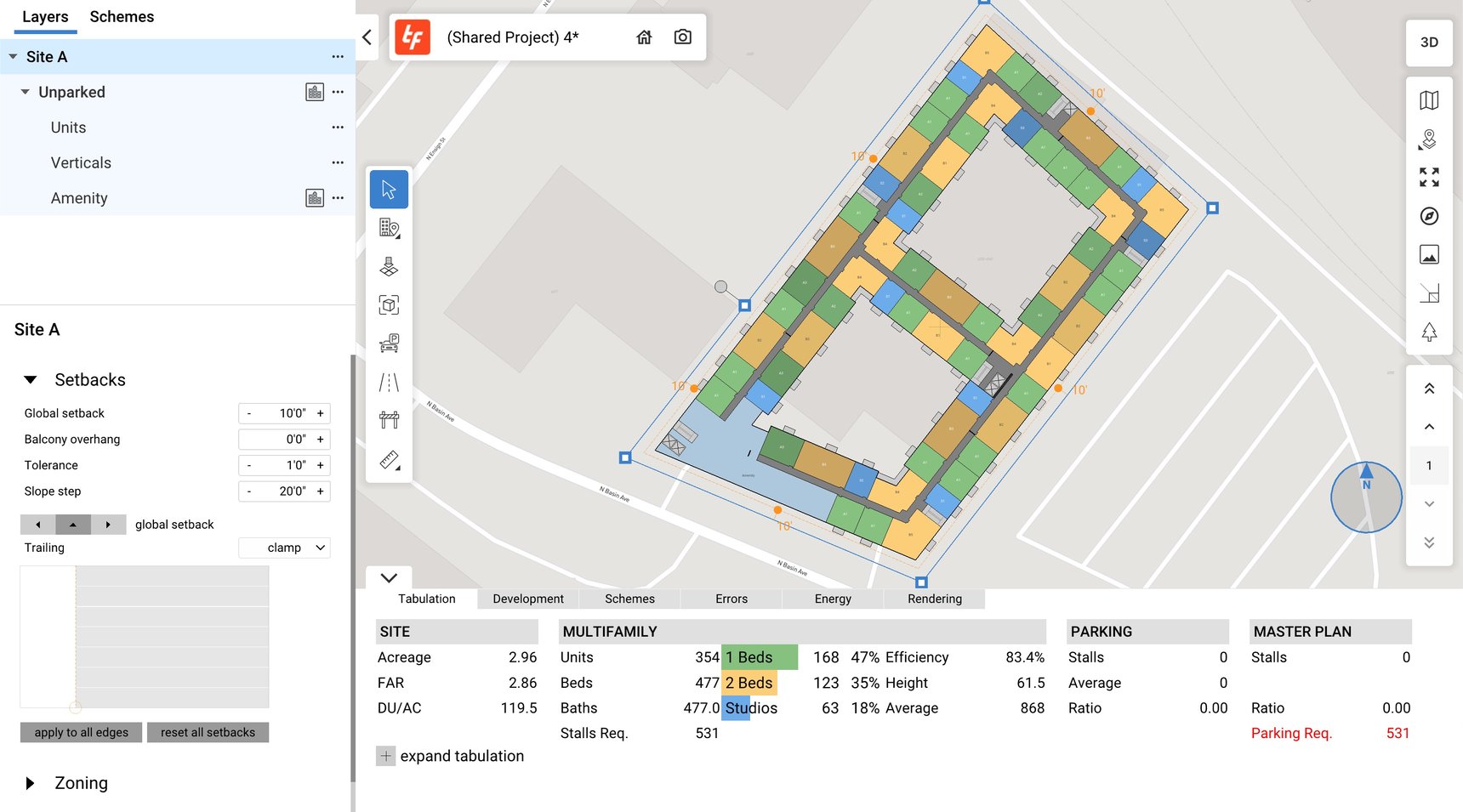Open the Trailing clamp dropdown

coord(284,547)
